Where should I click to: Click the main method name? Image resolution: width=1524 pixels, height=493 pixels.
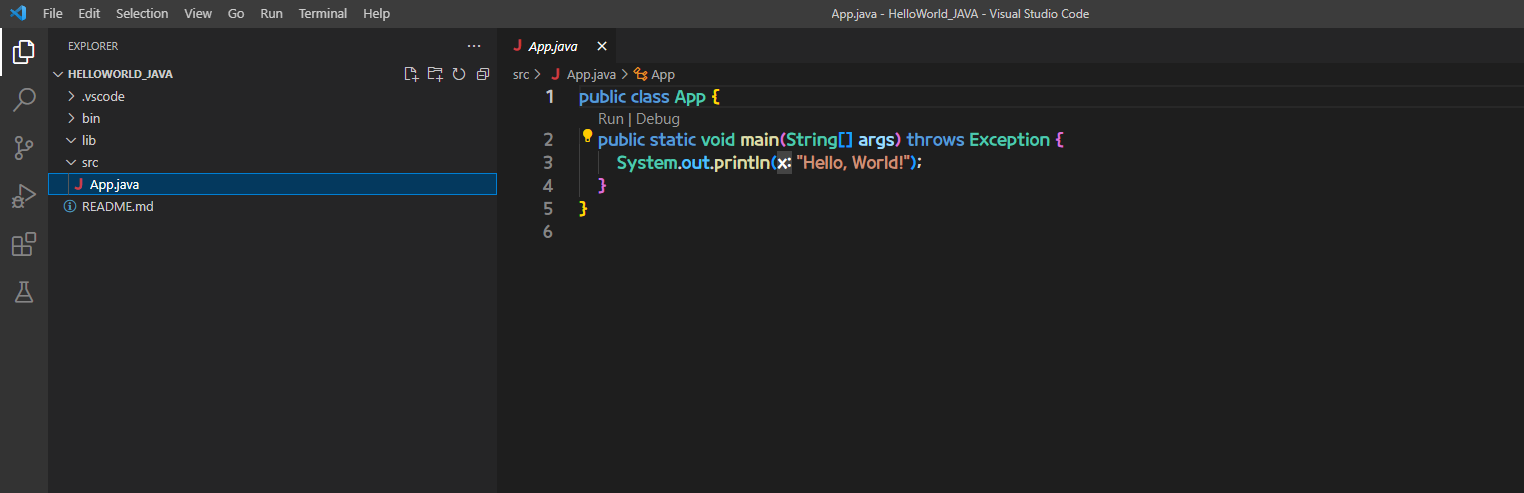759,140
